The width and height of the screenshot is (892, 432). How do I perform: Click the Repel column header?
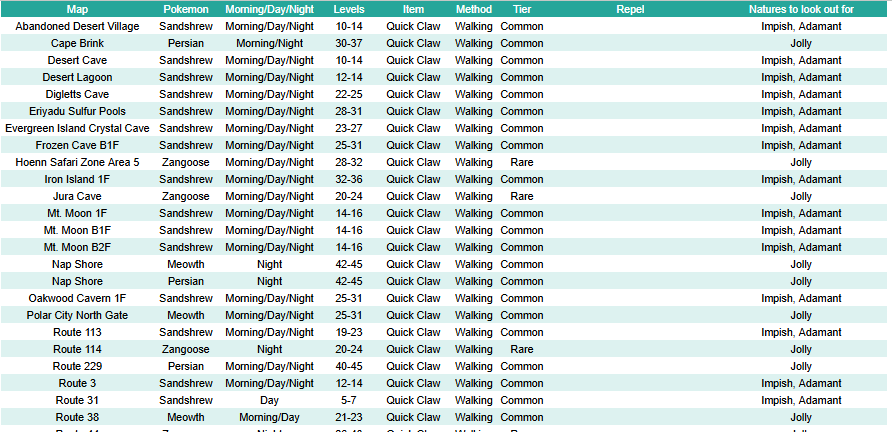coord(630,9)
